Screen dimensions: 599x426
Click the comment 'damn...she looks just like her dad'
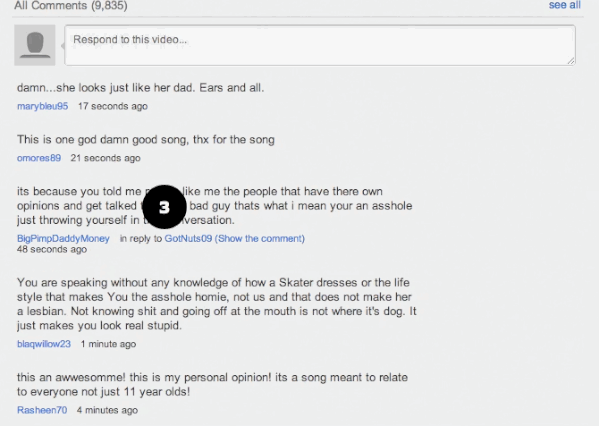[140, 87]
